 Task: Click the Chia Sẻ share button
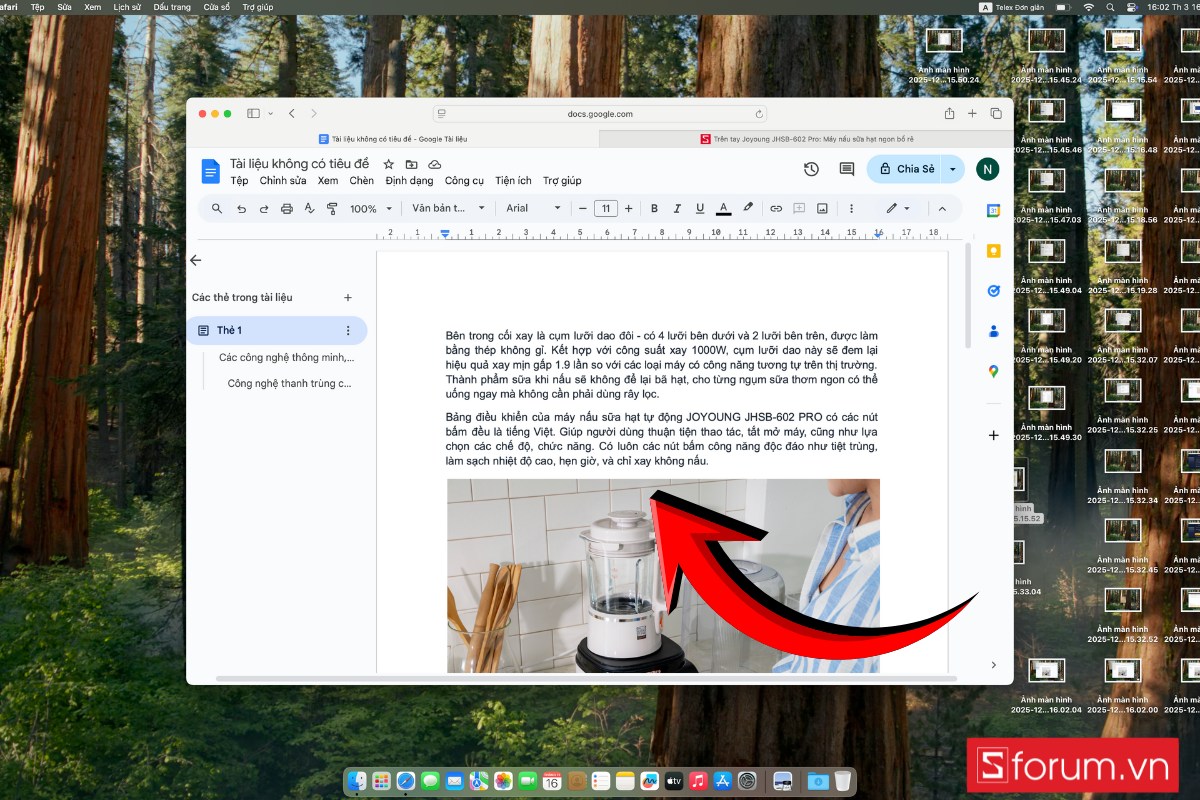[x=906, y=169]
